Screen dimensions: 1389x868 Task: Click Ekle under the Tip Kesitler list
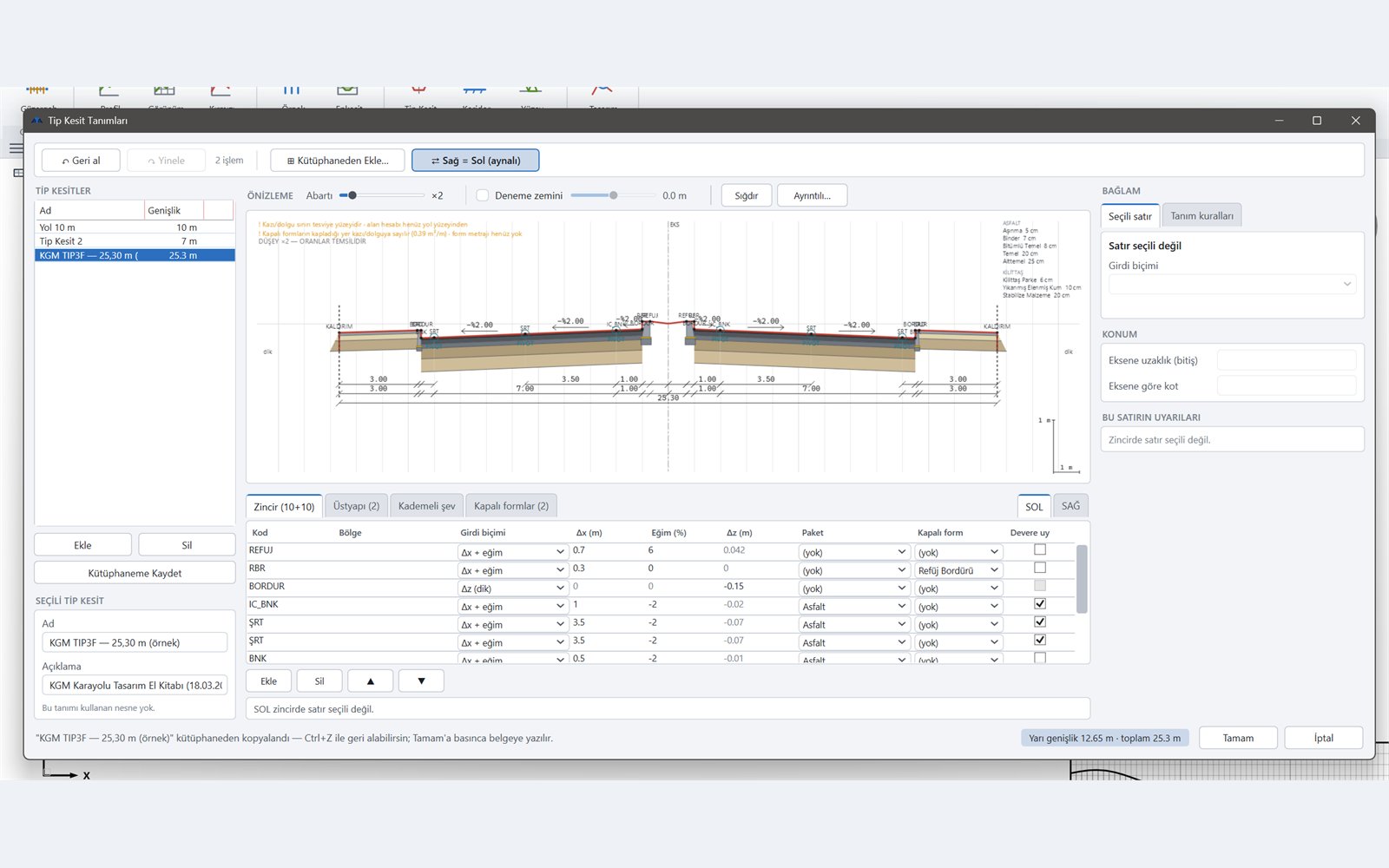click(82, 545)
